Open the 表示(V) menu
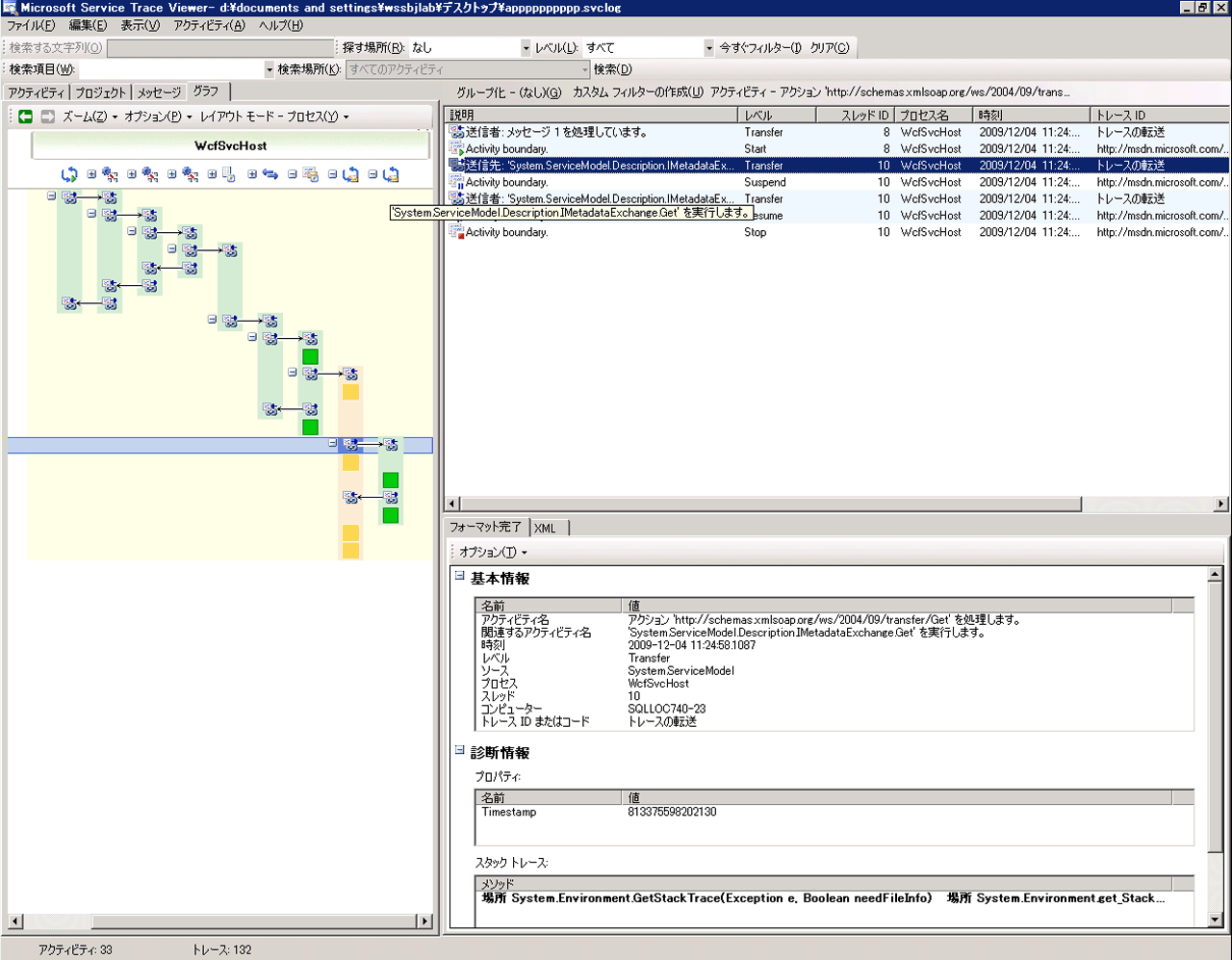 tap(141, 26)
